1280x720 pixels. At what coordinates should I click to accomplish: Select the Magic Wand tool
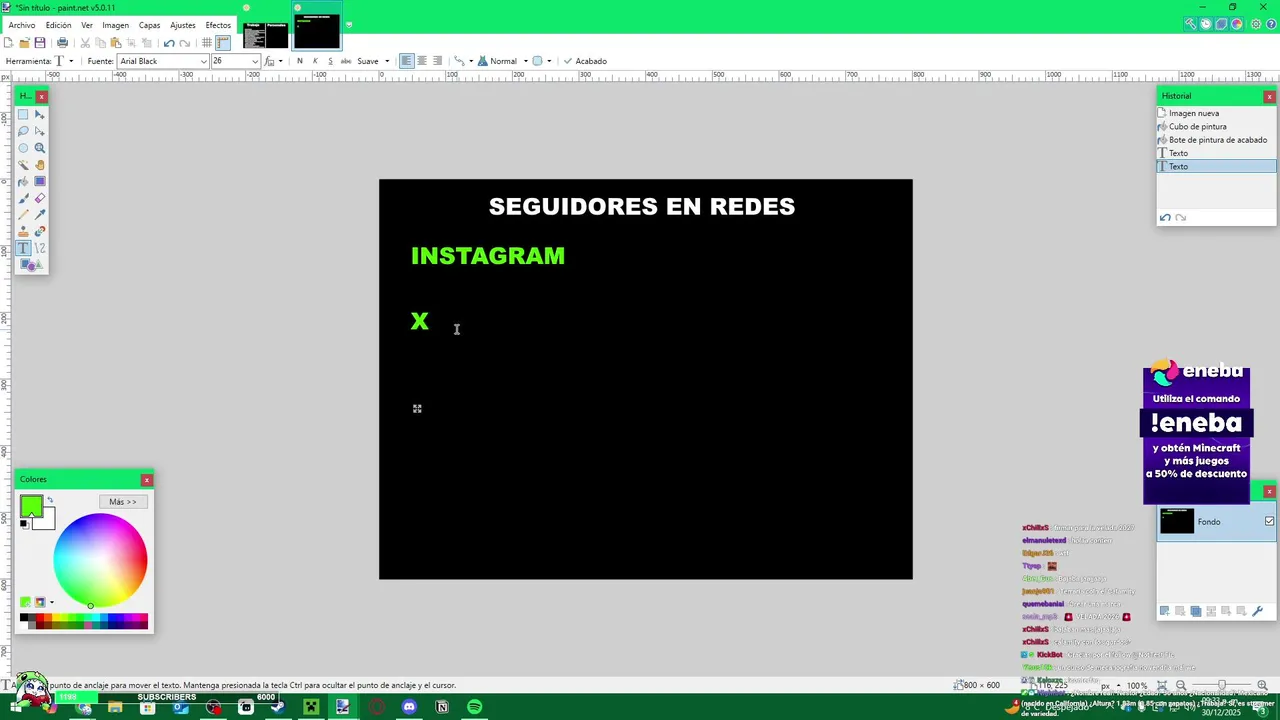coord(23,165)
